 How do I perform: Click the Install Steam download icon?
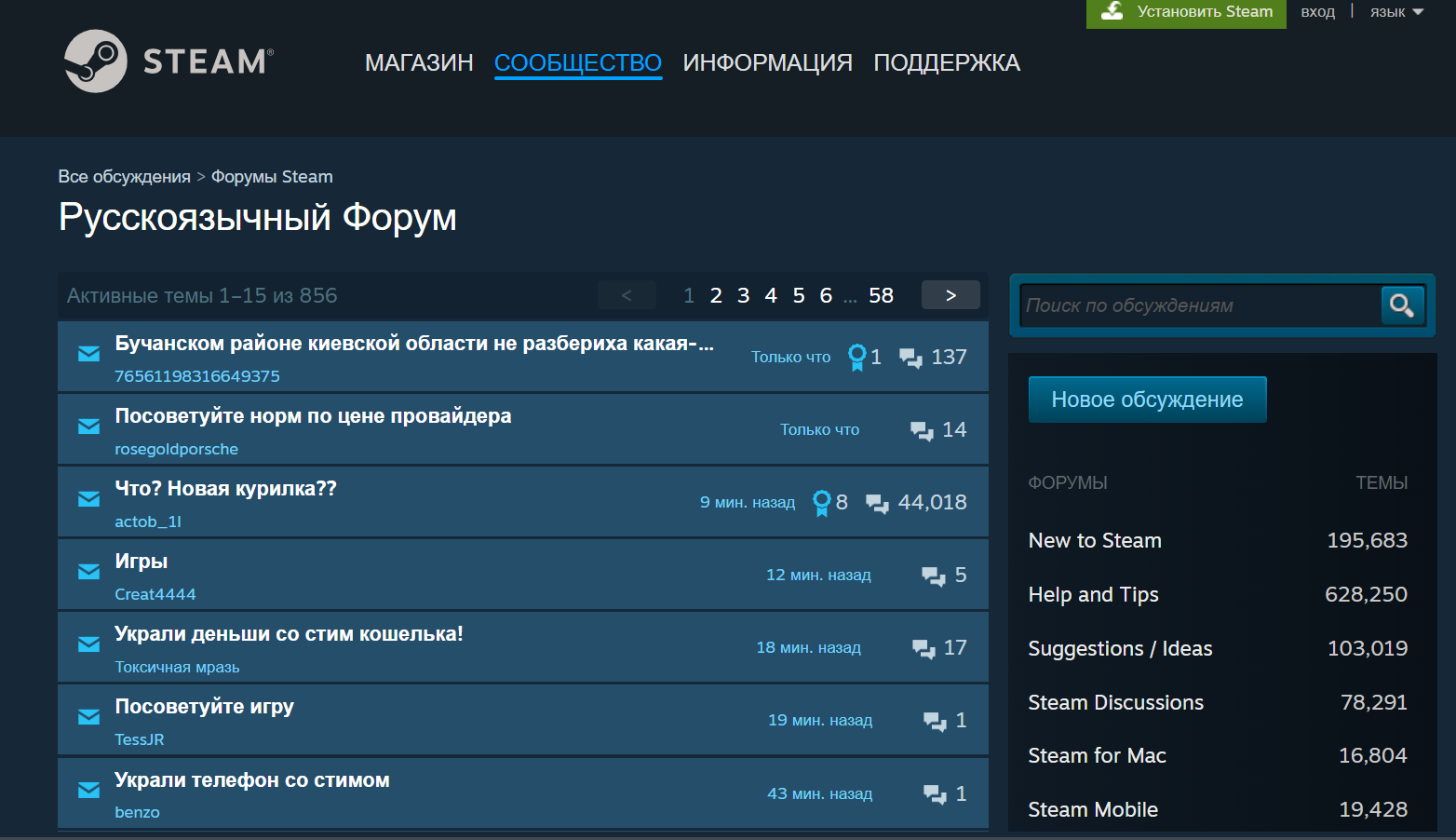[1112, 11]
